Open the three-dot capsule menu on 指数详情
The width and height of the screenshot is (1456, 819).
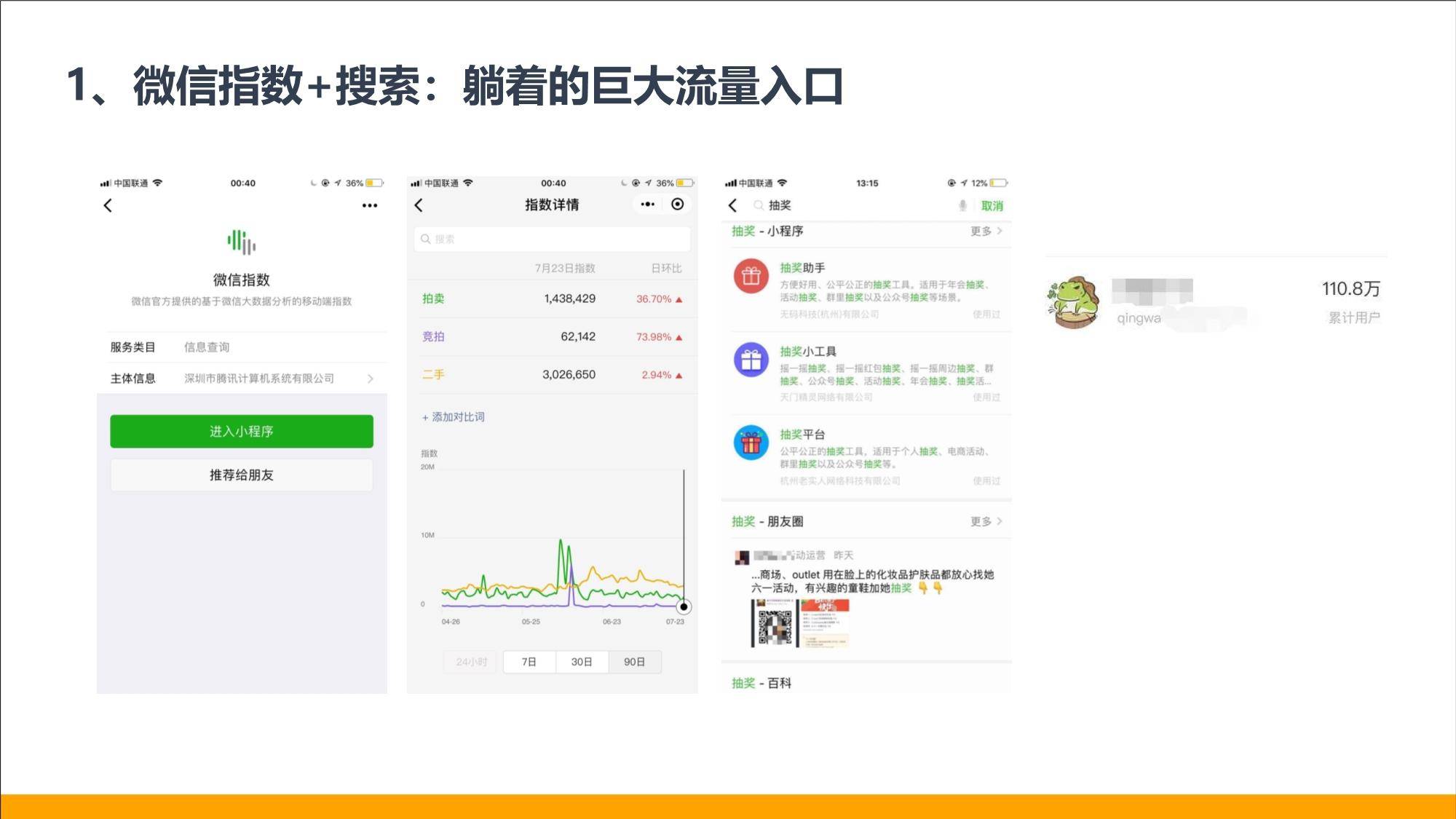[x=647, y=205]
